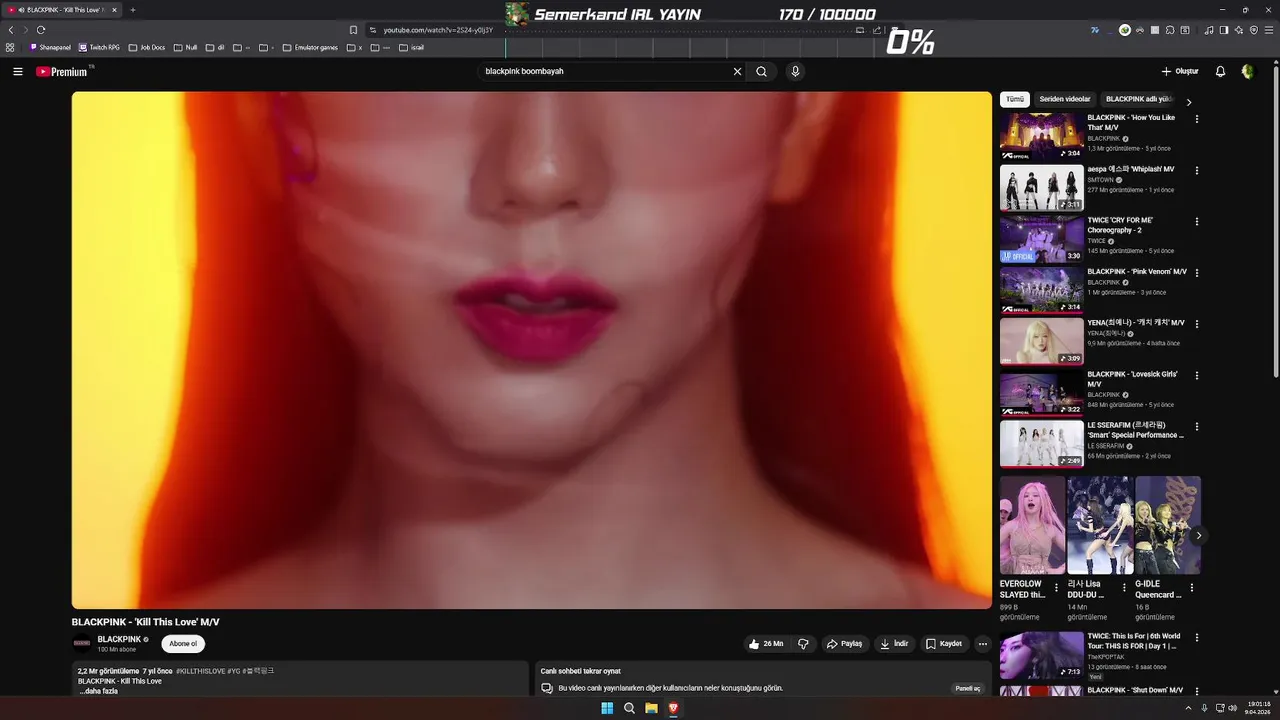Open a new browser tab with the plus
Screen dimensions: 1280x720
133,10
